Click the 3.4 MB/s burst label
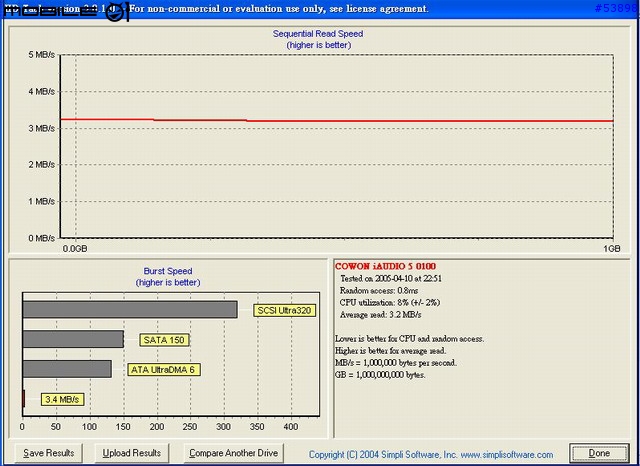This screenshot has height=466, width=640. [x=62, y=399]
